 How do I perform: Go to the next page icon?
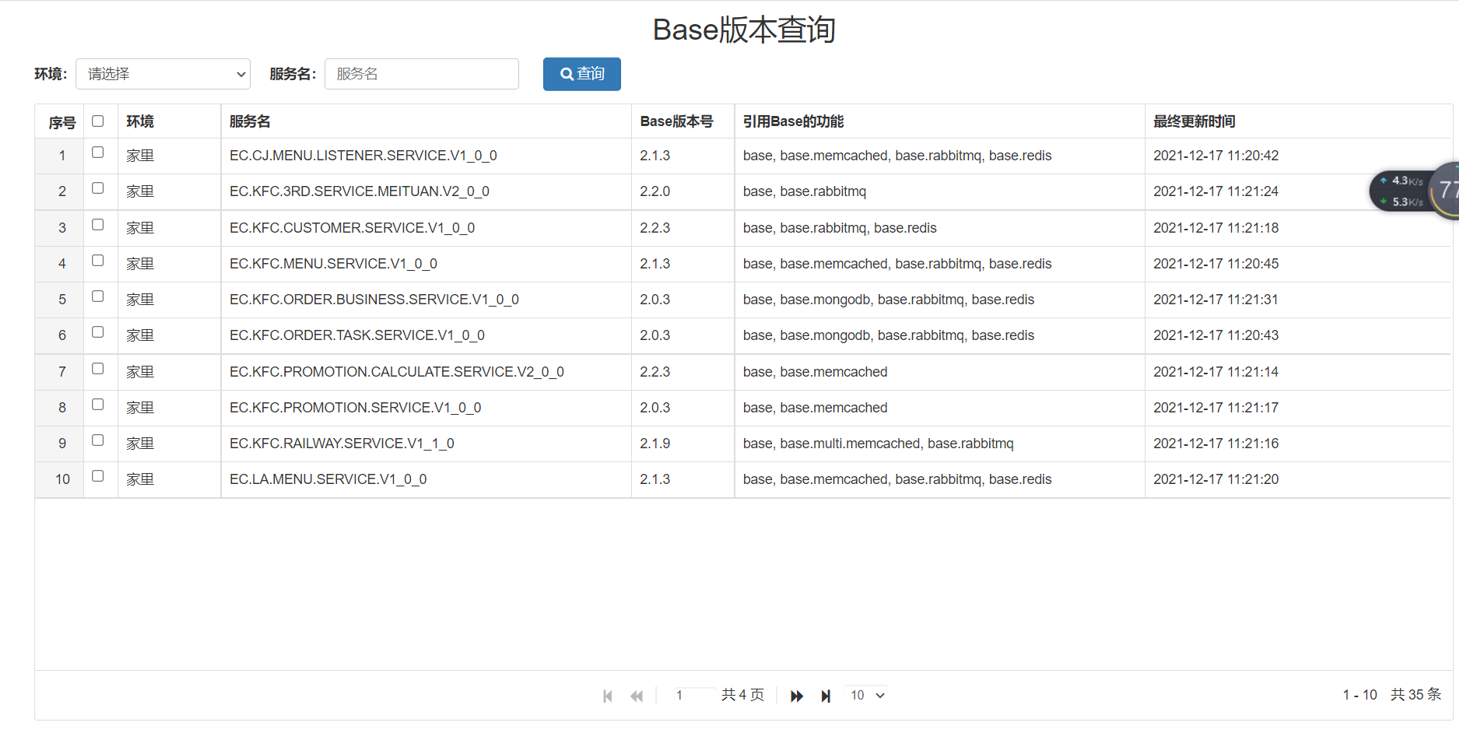point(797,696)
